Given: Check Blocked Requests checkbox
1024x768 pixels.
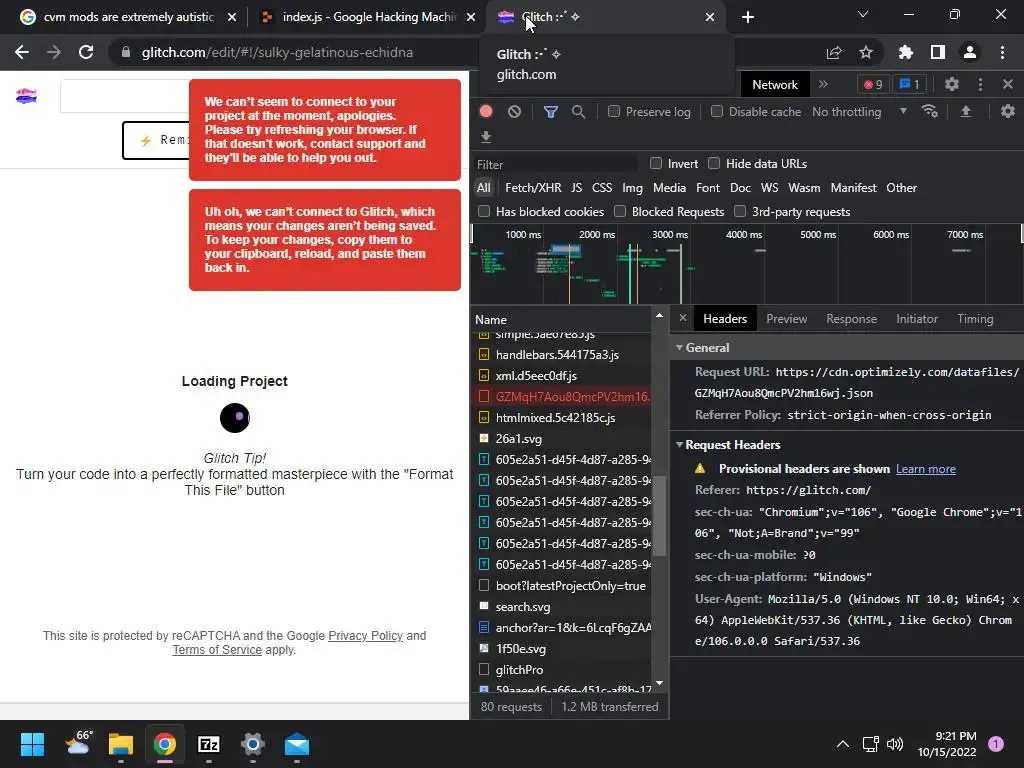Looking at the screenshot, I should (x=620, y=211).
